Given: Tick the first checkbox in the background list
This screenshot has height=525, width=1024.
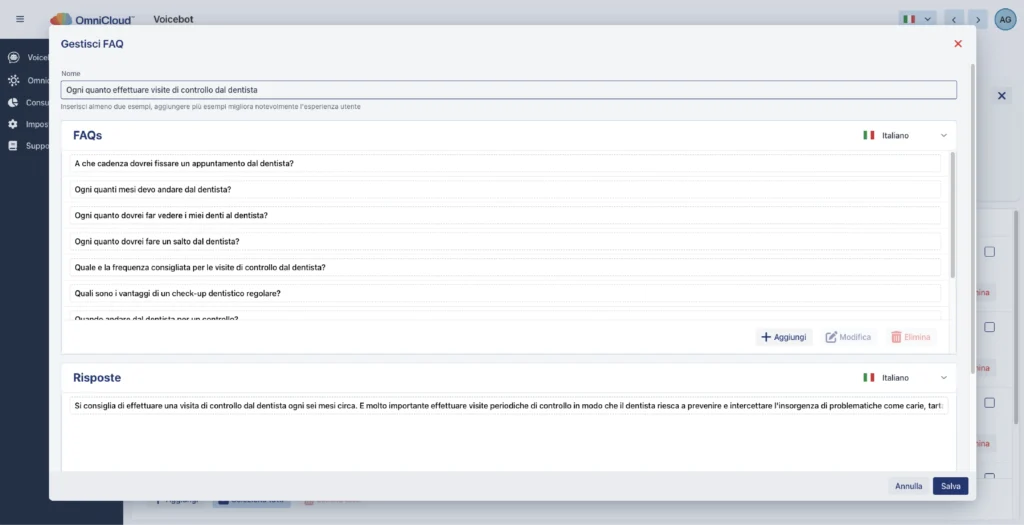Looking at the screenshot, I should 989,252.
